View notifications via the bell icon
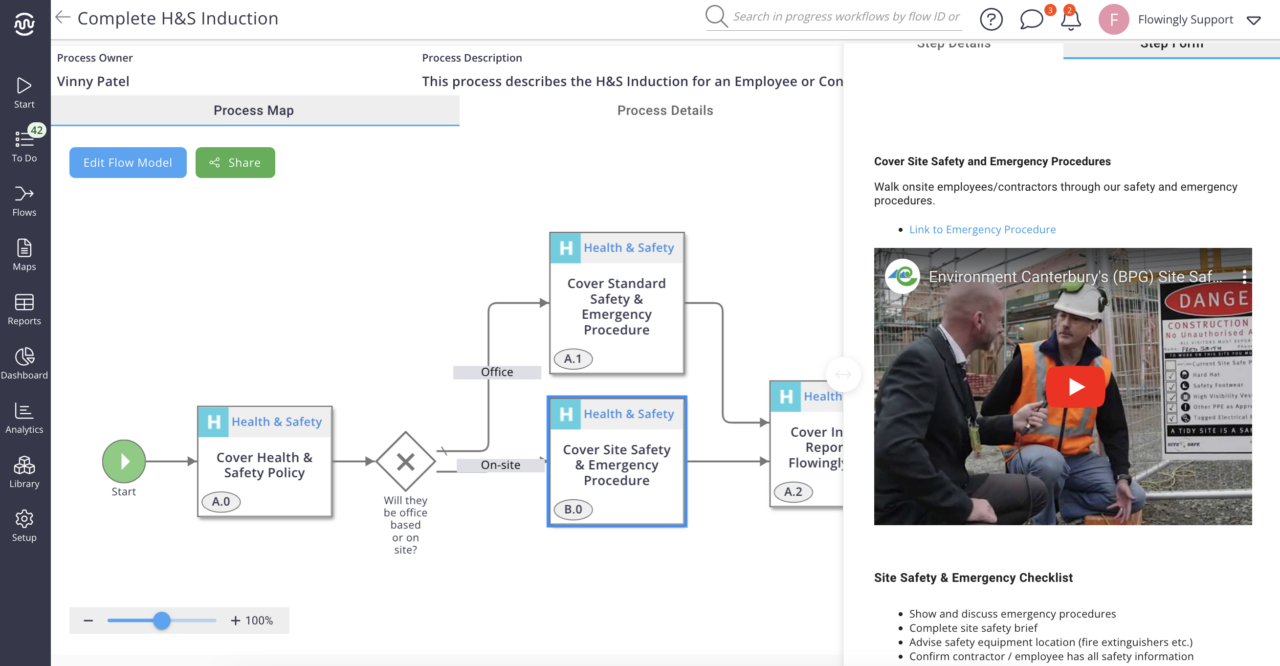This screenshot has height=666, width=1280. [1071, 19]
